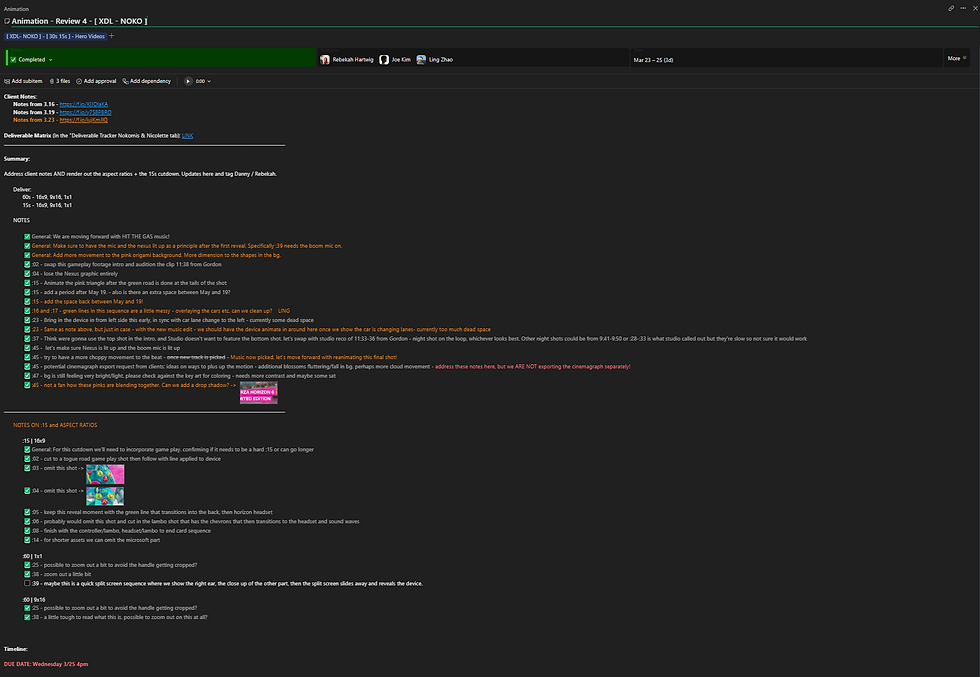The height and width of the screenshot is (677, 980).
Task: Toggle the Completed status checkbox
Action: 13,59
